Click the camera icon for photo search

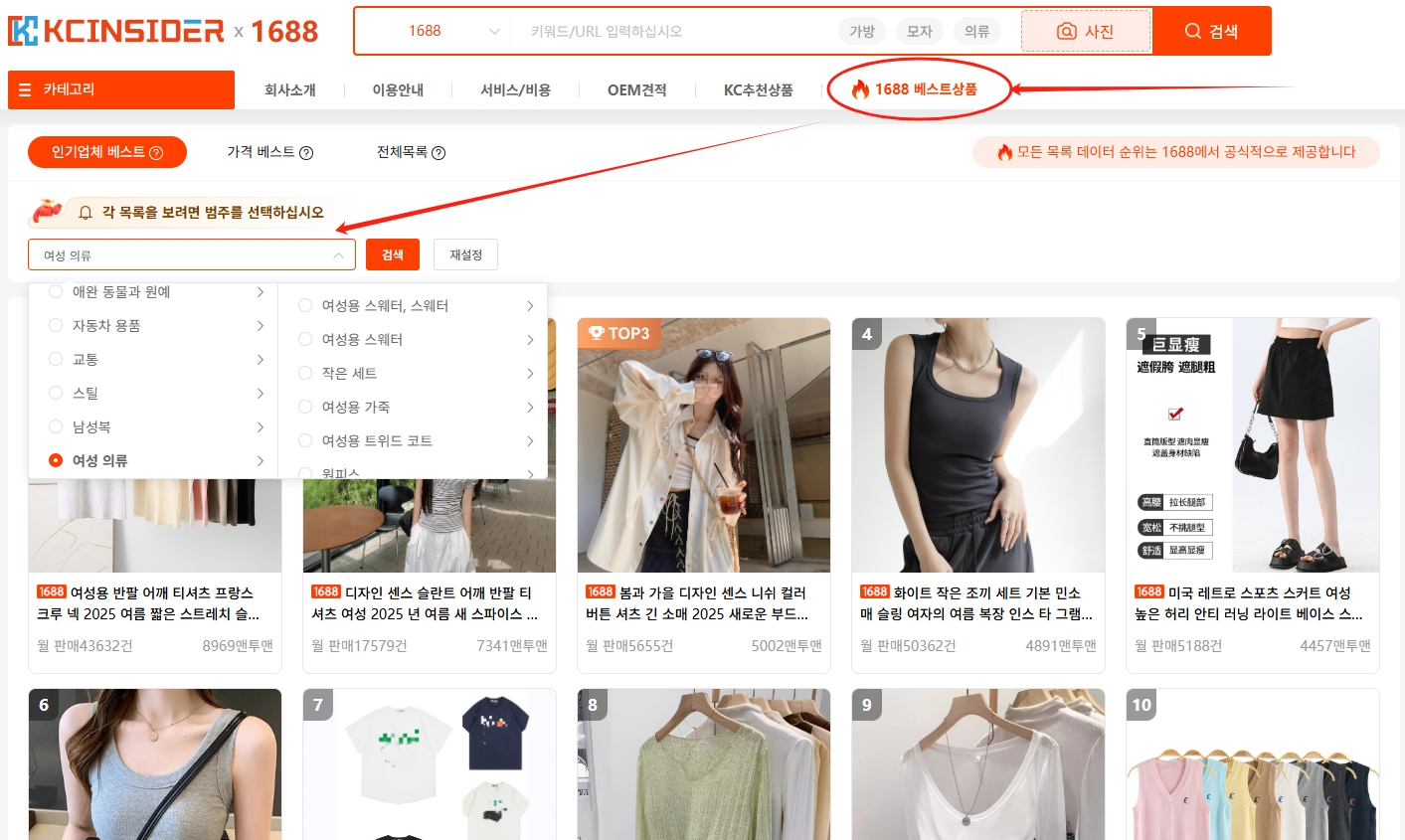tap(1066, 32)
